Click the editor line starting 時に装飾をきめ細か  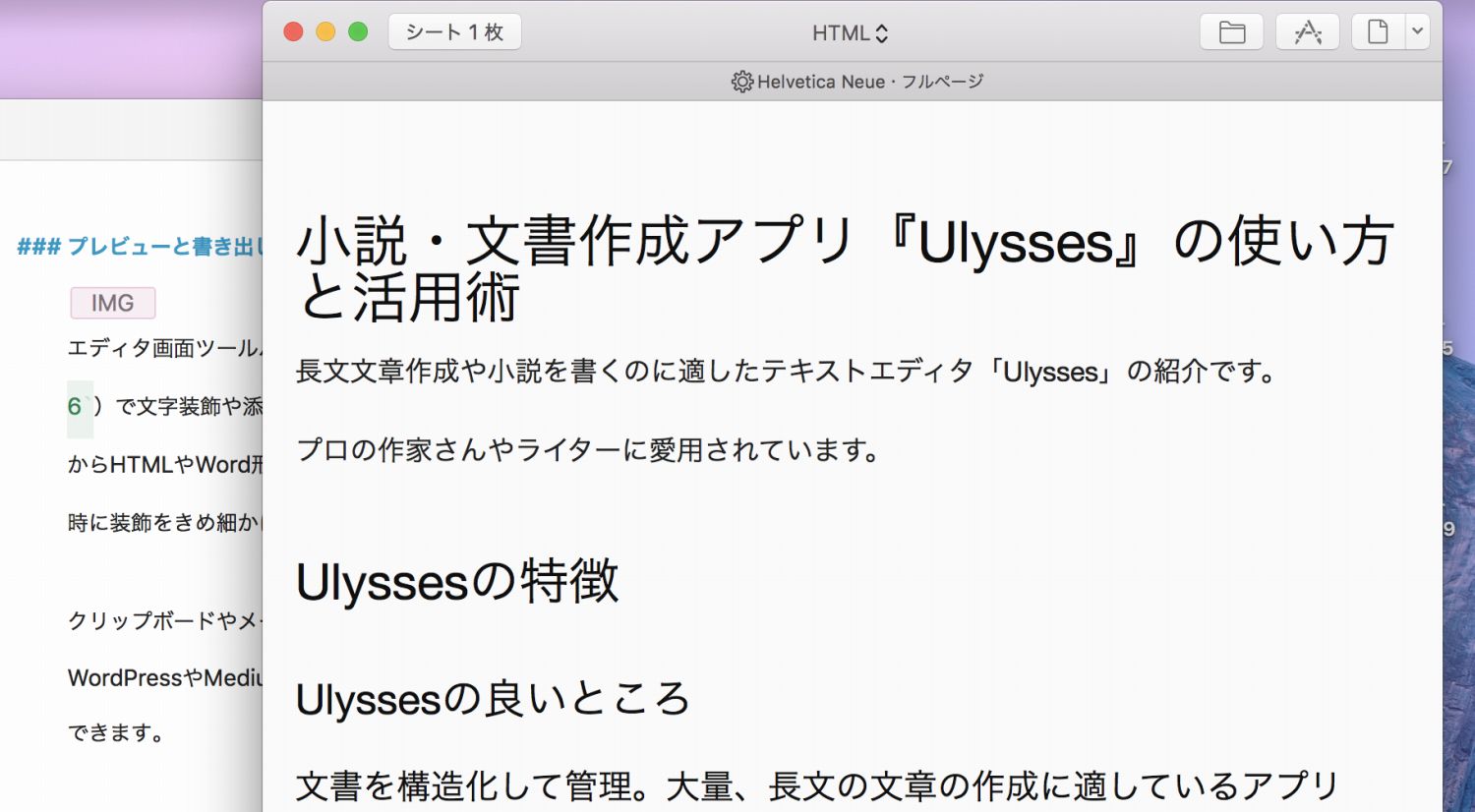[x=164, y=522]
